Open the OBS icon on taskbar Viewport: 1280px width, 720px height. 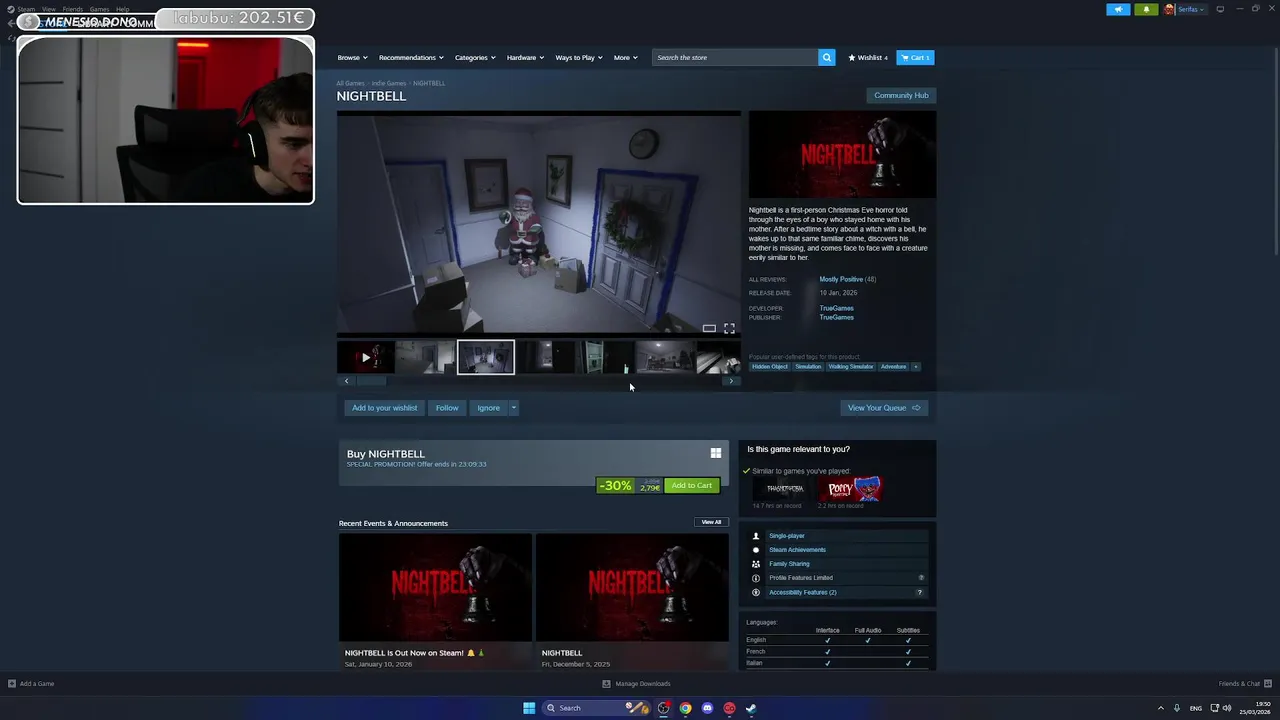pyautogui.click(x=663, y=708)
